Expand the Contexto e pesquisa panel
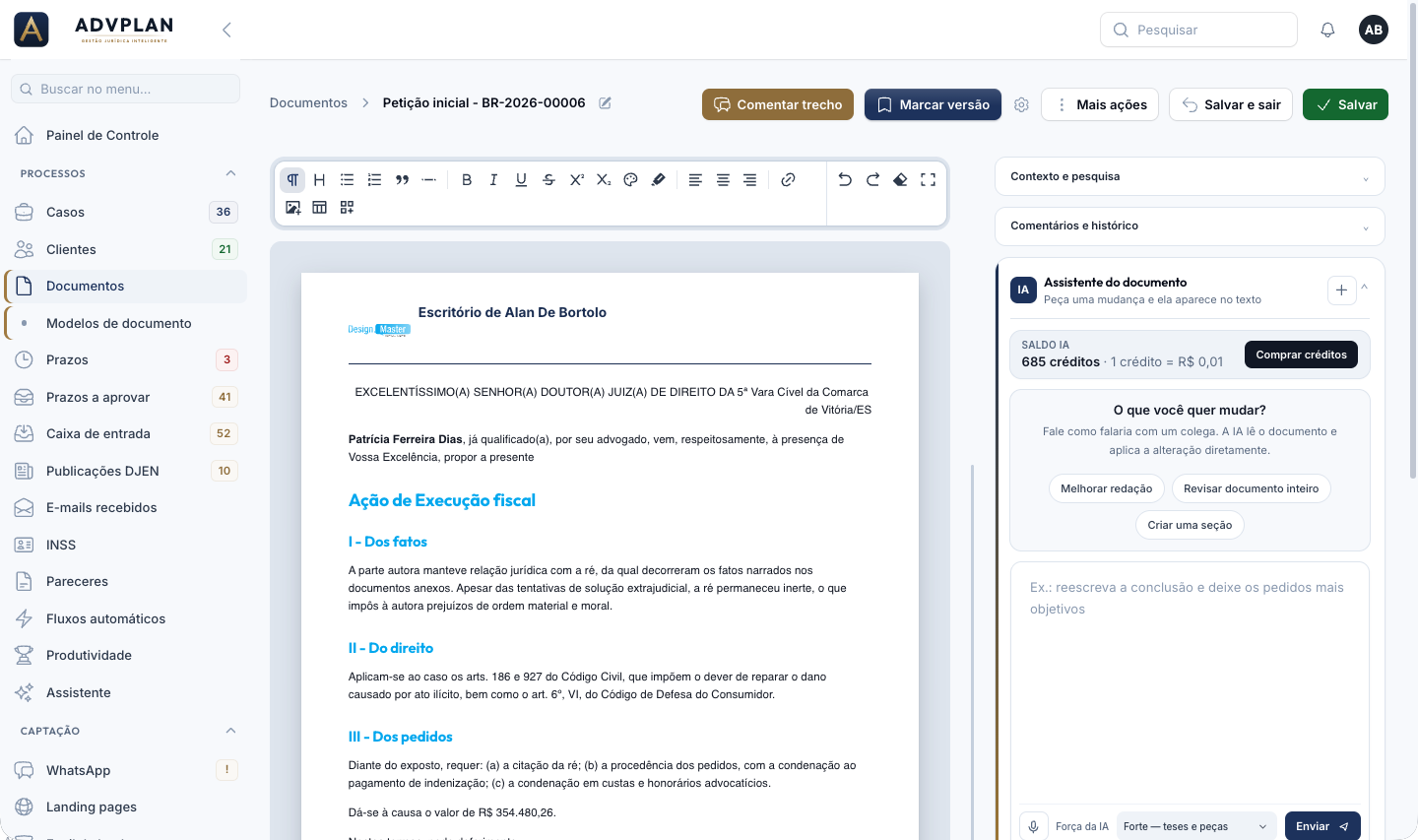 tap(1190, 176)
